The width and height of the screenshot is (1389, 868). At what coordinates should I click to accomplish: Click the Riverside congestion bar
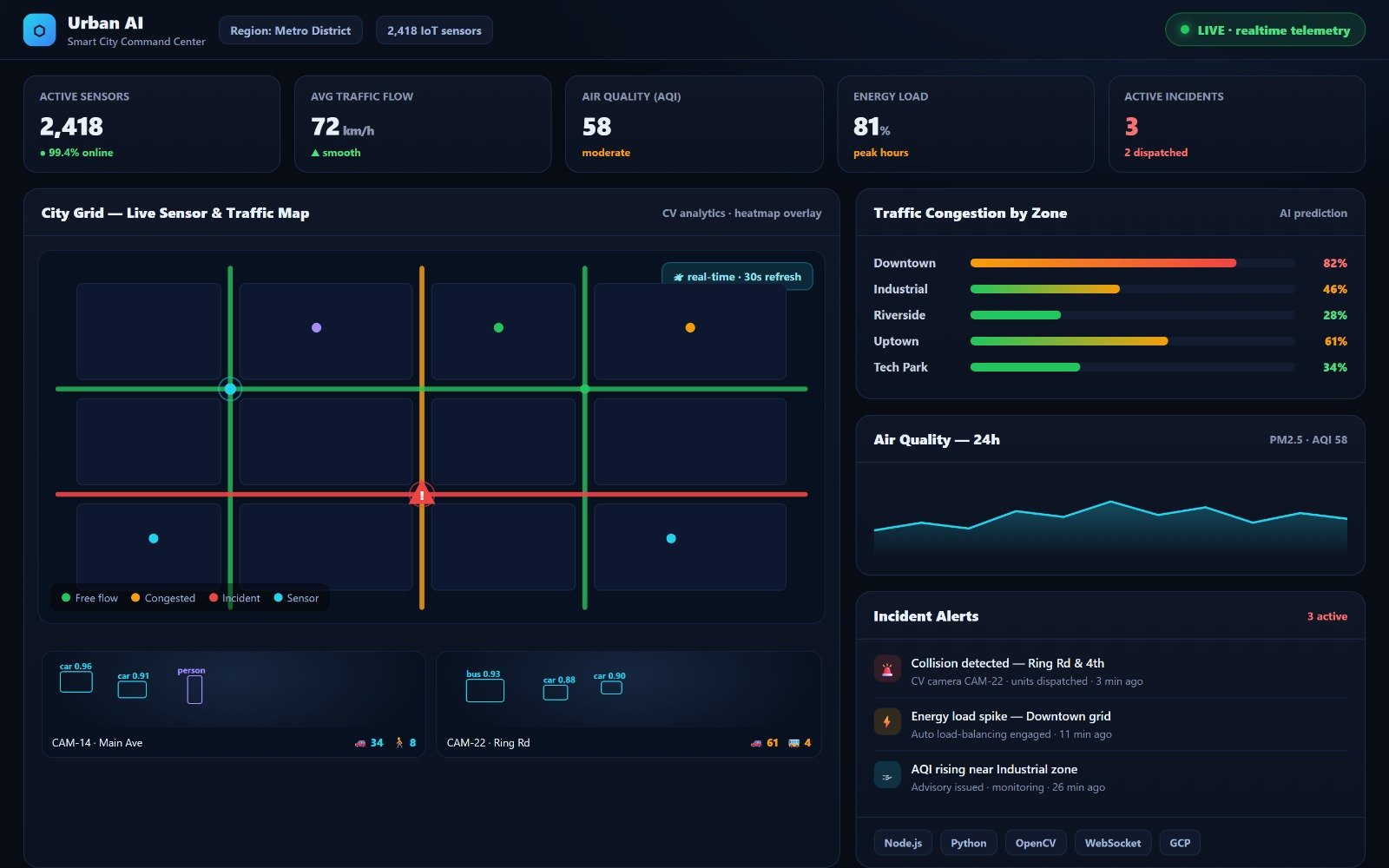pyautogui.click(x=1133, y=315)
